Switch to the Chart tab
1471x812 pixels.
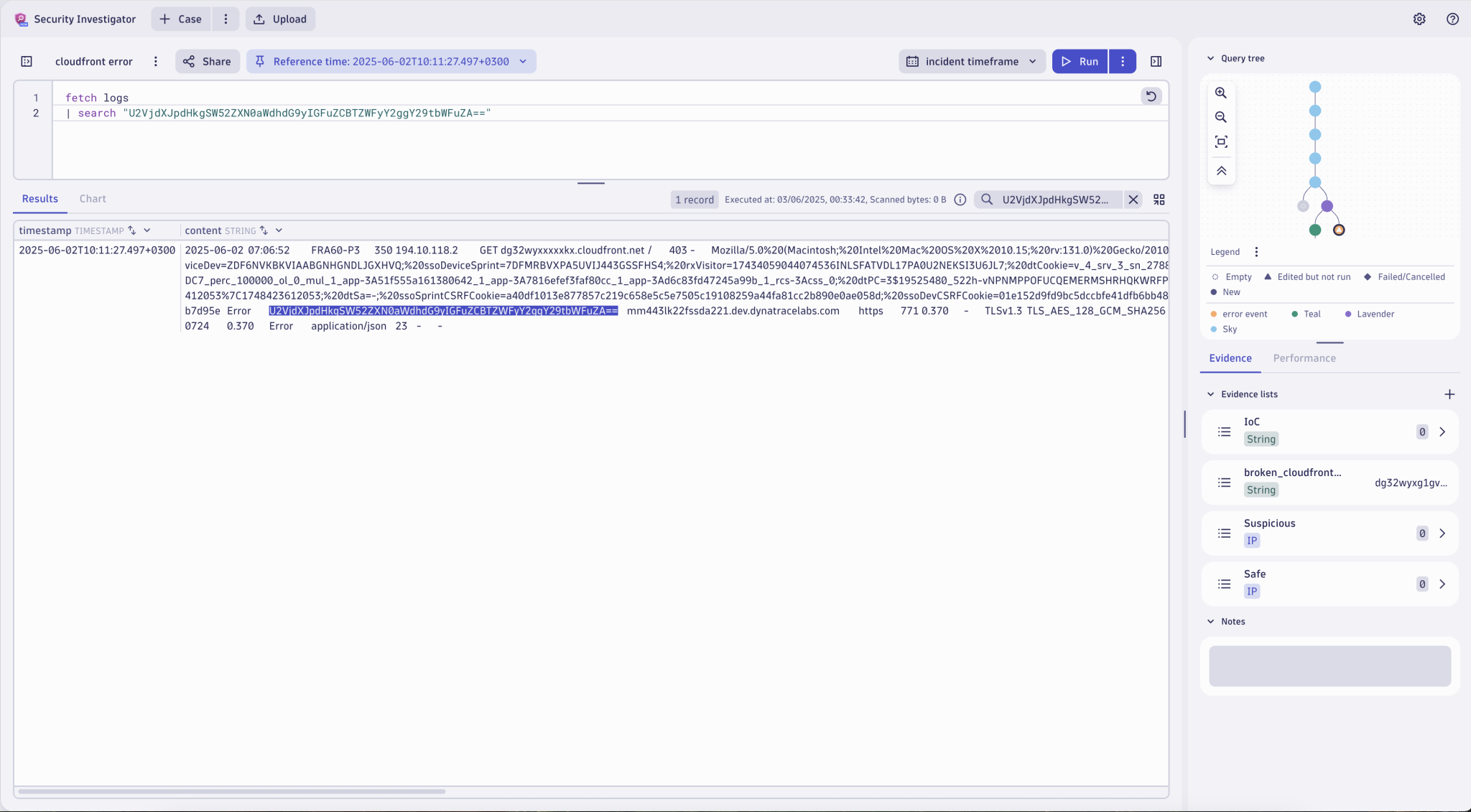tap(92, 199)
